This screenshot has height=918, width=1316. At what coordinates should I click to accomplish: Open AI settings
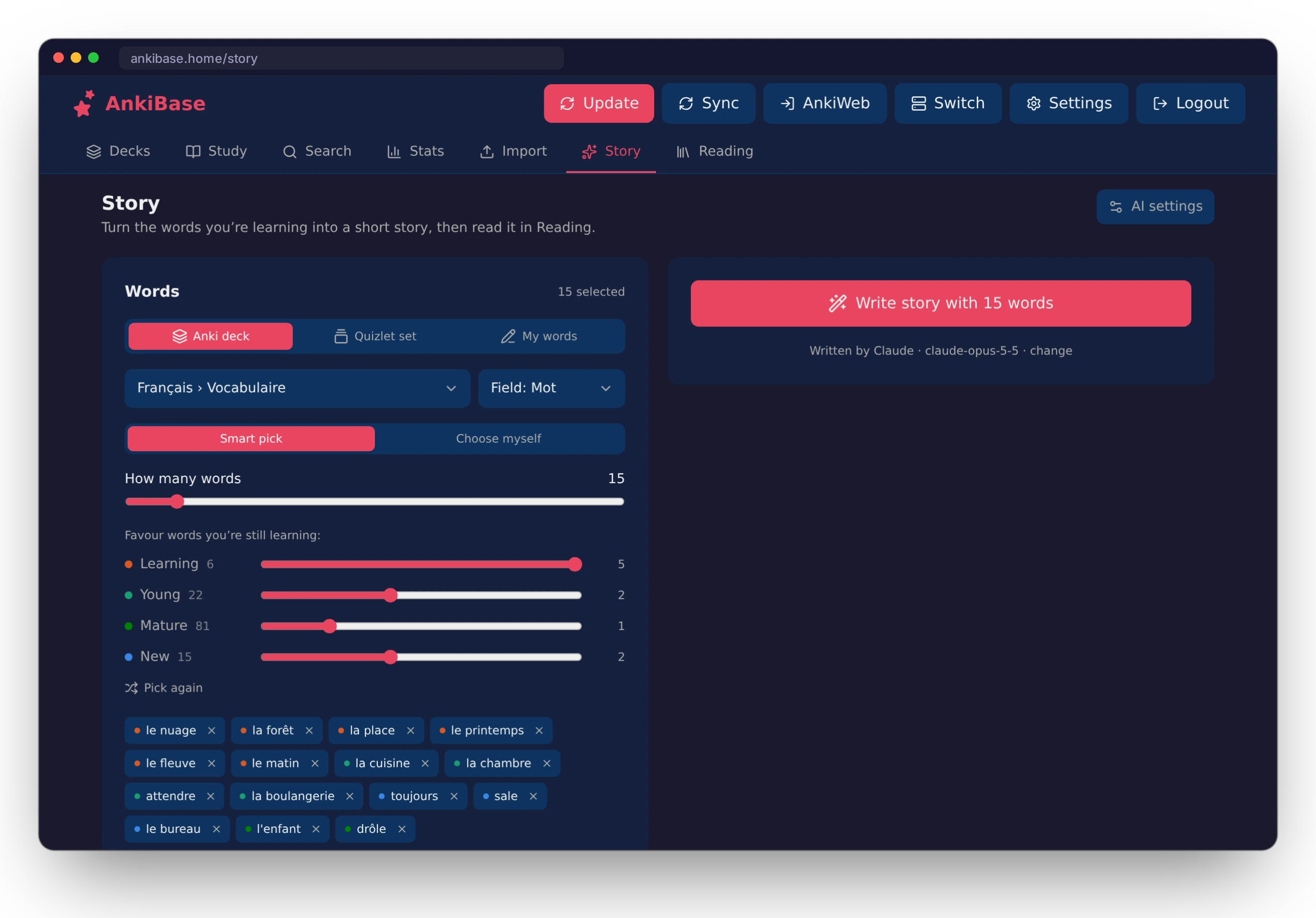[x=1155, y=207]
